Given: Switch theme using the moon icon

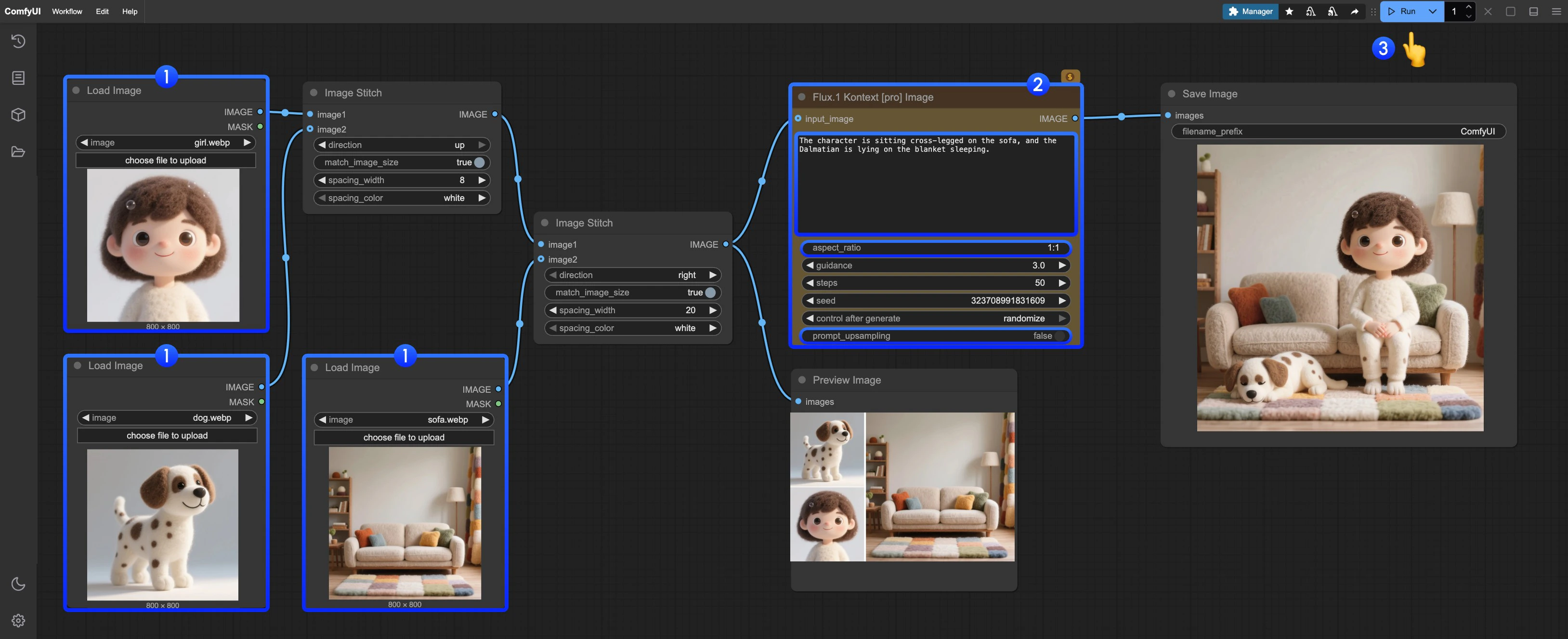Looking at the screenshot, I should tap(18, 584).
